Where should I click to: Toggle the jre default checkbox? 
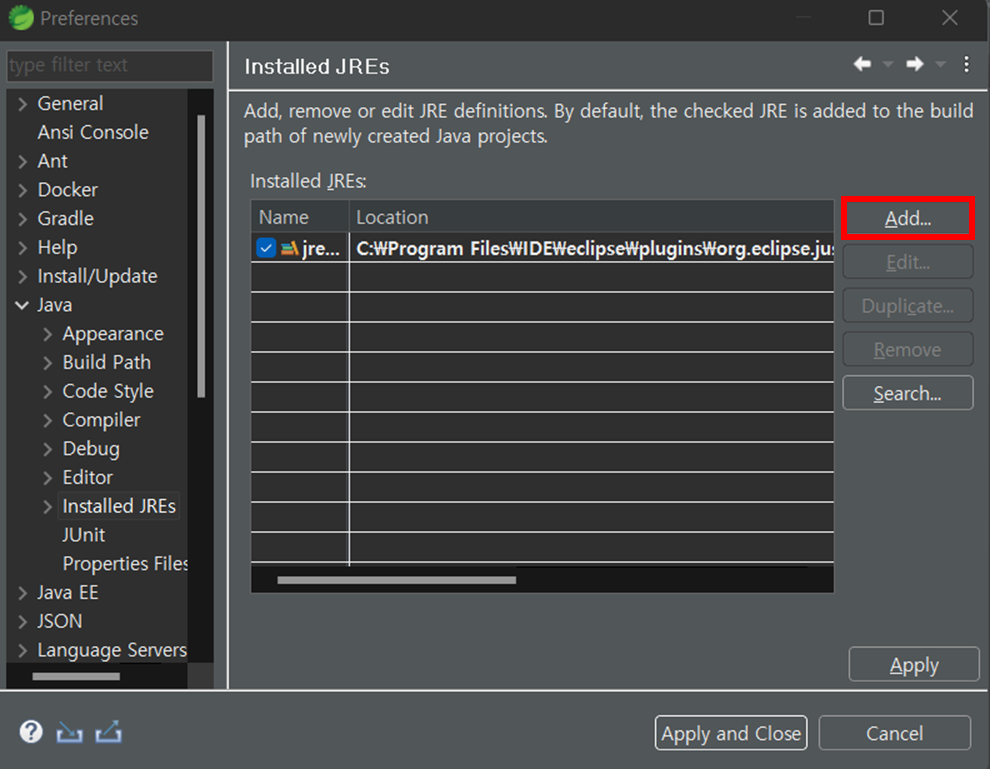(x=266, y=248)
